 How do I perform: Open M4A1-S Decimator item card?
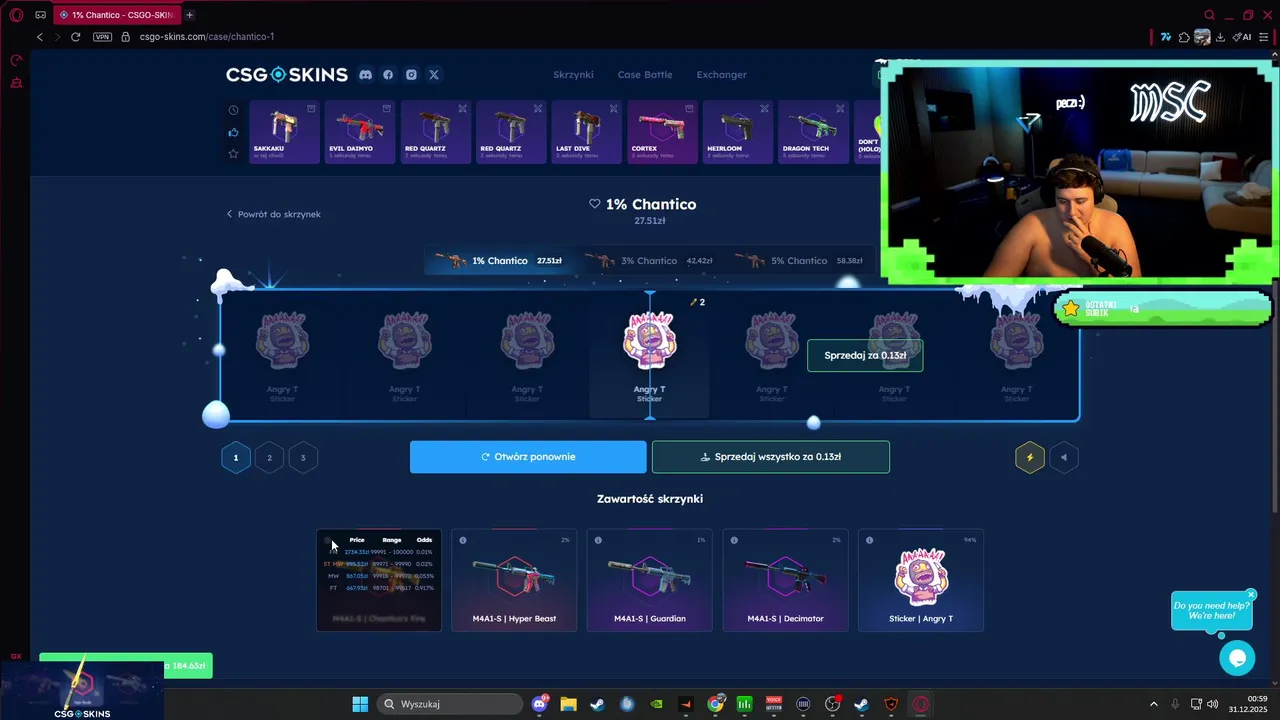coord(785,580)
